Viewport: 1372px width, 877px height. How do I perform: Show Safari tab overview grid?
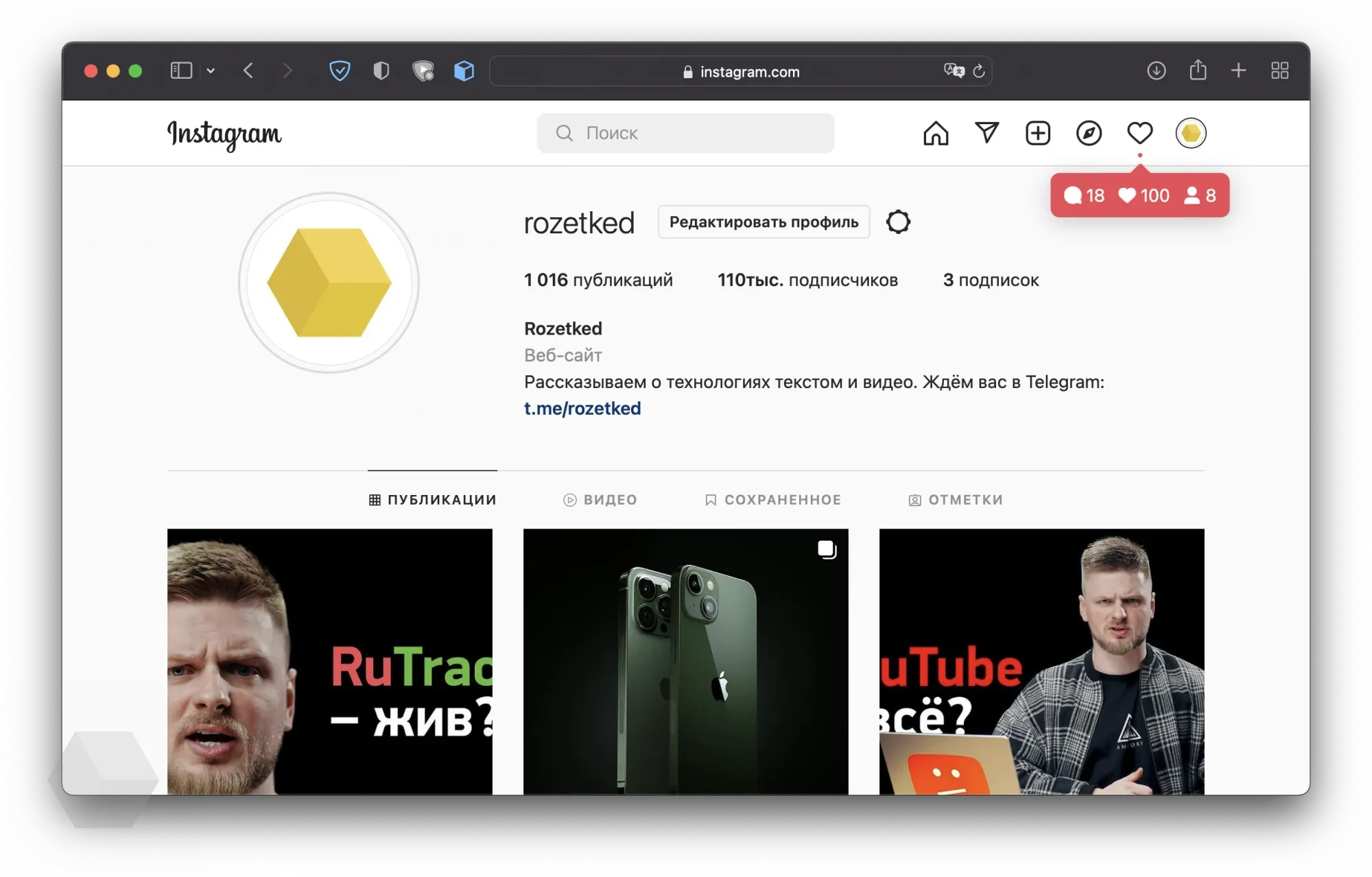tap(1279, 71)
